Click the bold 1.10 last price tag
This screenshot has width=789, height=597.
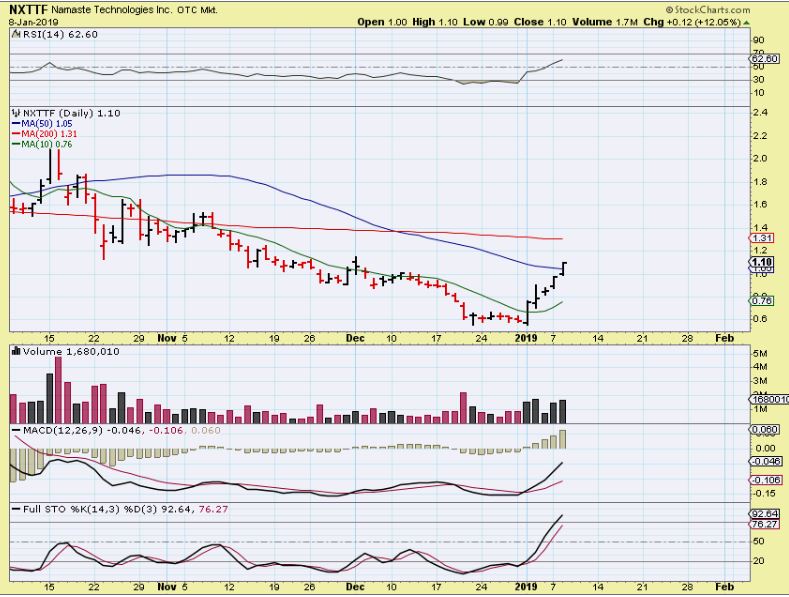pyautogui.click(x=762, y=262)
